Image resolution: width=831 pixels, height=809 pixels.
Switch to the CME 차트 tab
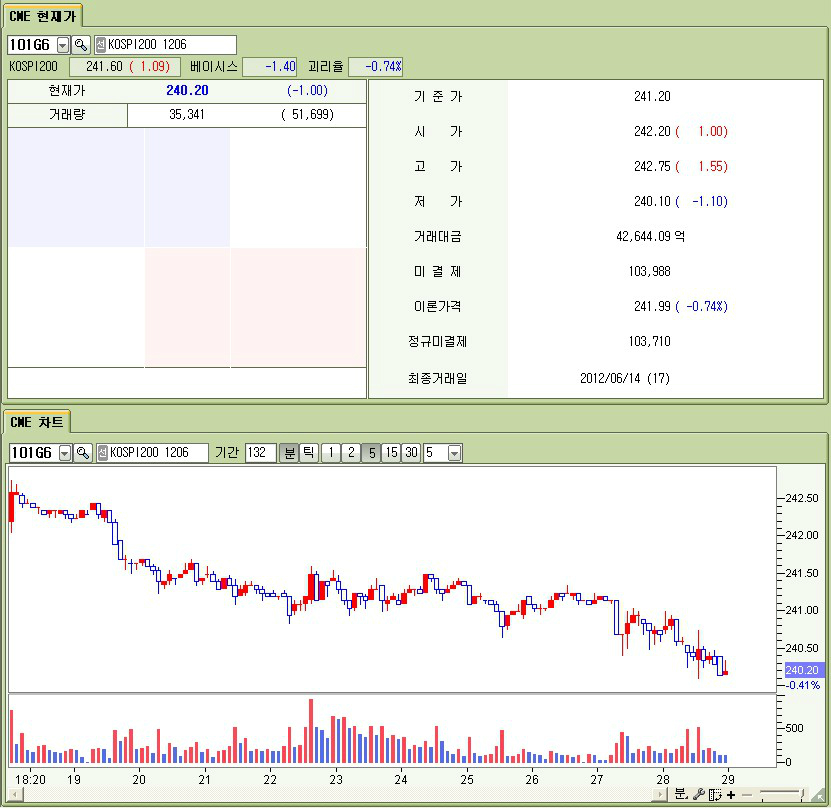click(36, 422)
